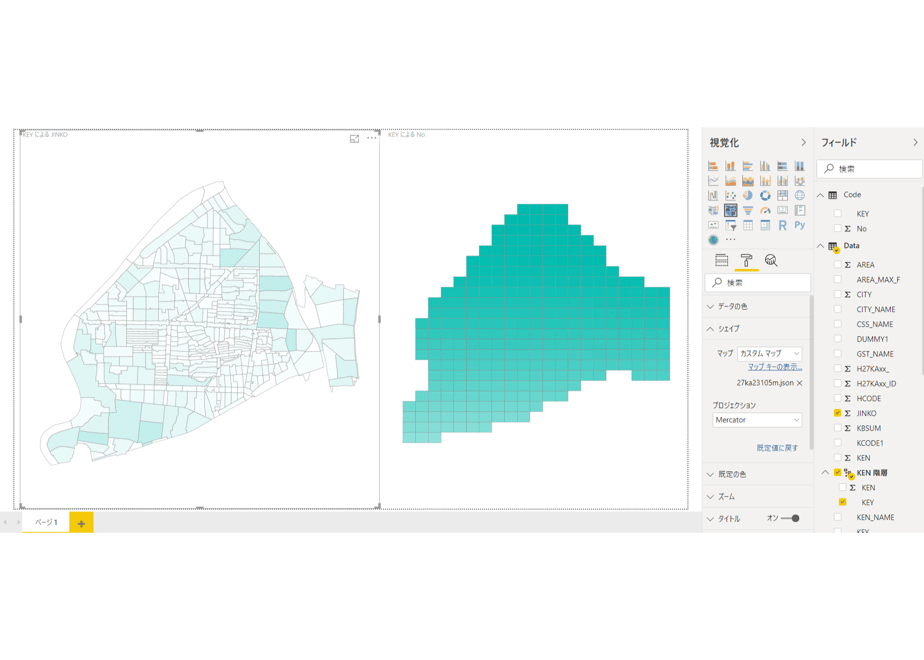Screen dimensions: 924x660
Task: Click the fields search input box
Action: click(x=870, y=169)
